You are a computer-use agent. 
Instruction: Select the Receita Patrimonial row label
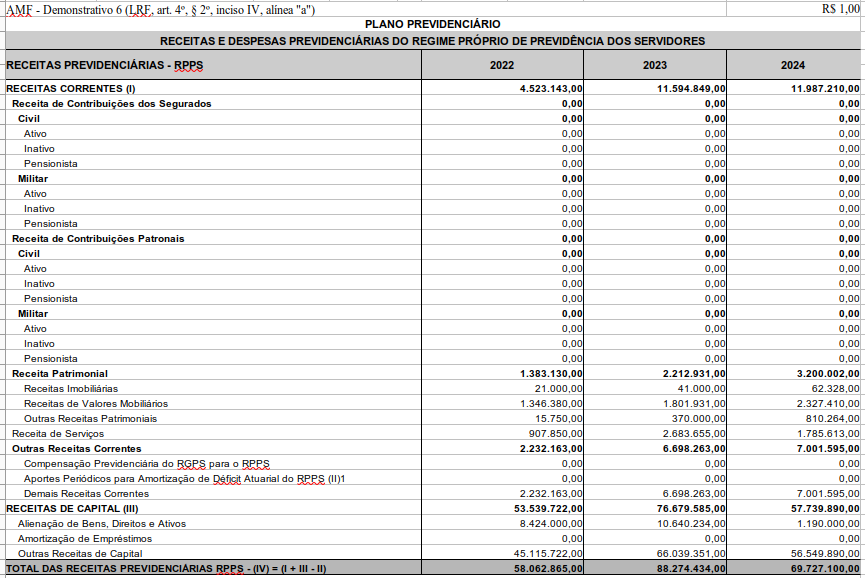click(59, 374)
